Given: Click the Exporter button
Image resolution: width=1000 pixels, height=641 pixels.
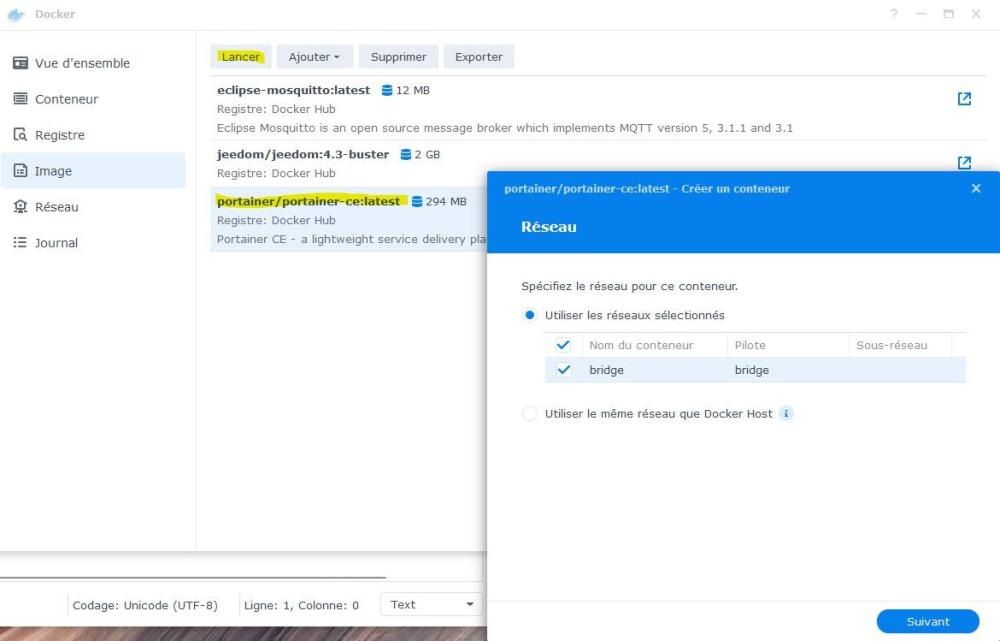Looking at the screenshot, I should pyautogui.click(x=478, y=57).
